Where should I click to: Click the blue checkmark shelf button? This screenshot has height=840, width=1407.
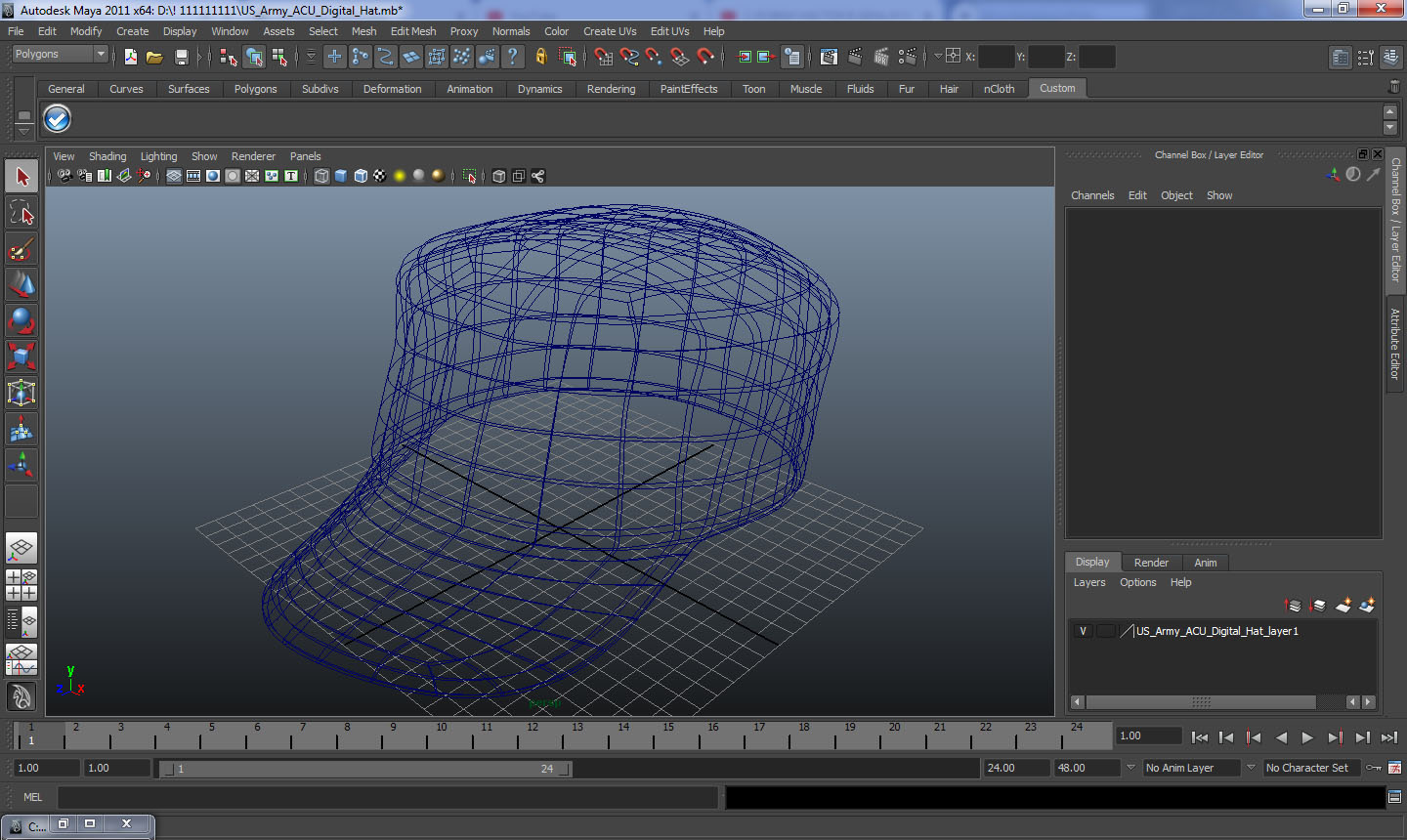click(58, 118)
